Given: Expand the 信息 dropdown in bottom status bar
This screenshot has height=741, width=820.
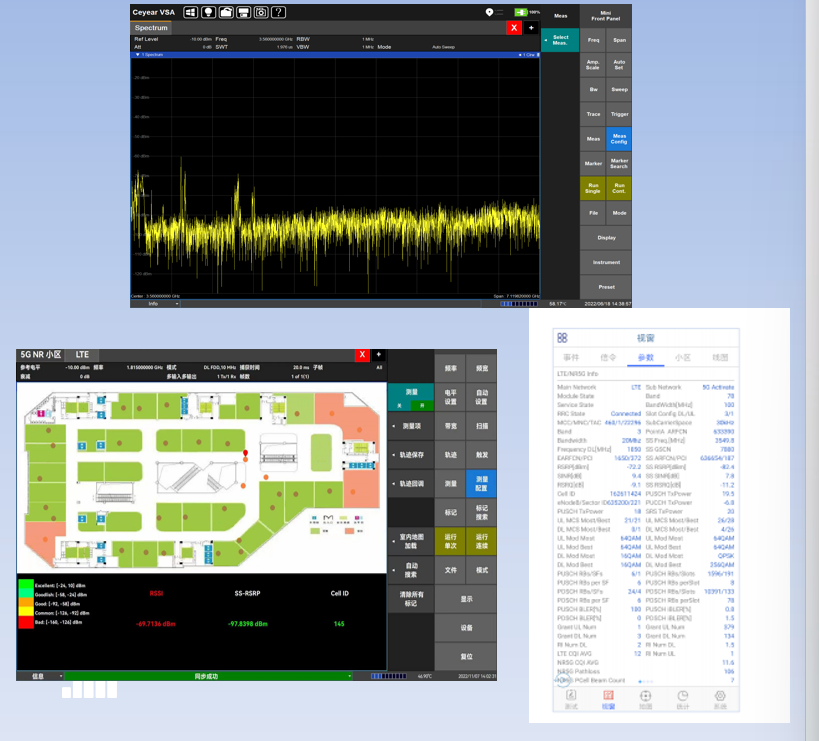Looking at the screenshot, I should pyautogui.click(x=40, y=676).
